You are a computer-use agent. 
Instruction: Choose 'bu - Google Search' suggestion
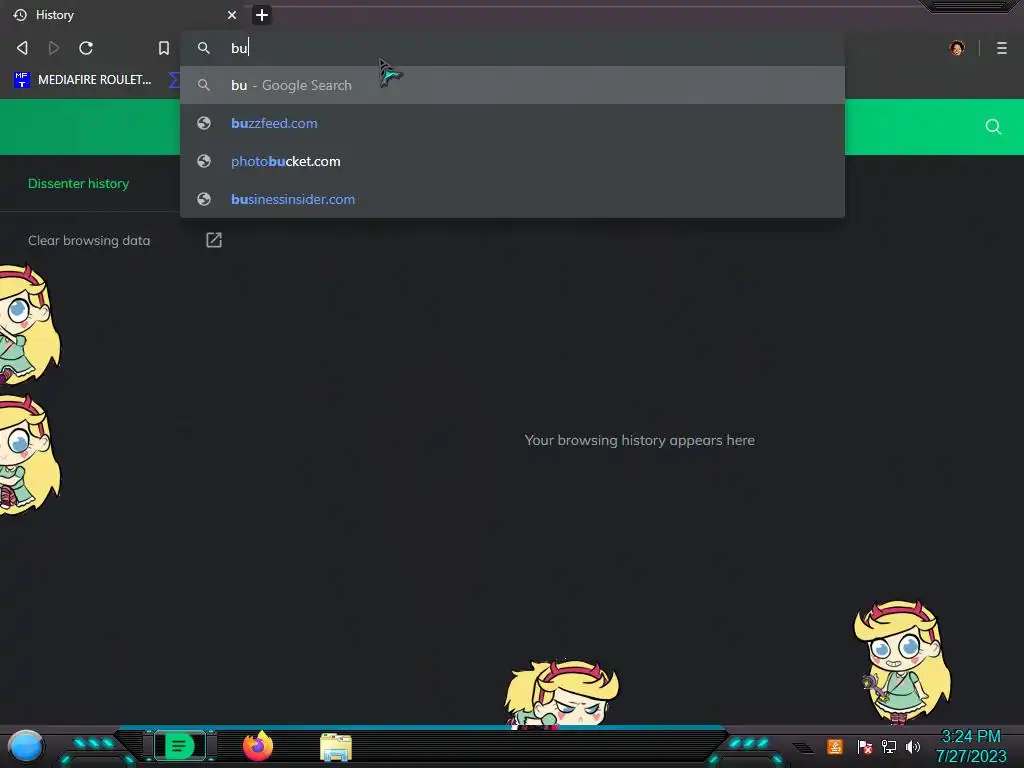coord(512,85)
